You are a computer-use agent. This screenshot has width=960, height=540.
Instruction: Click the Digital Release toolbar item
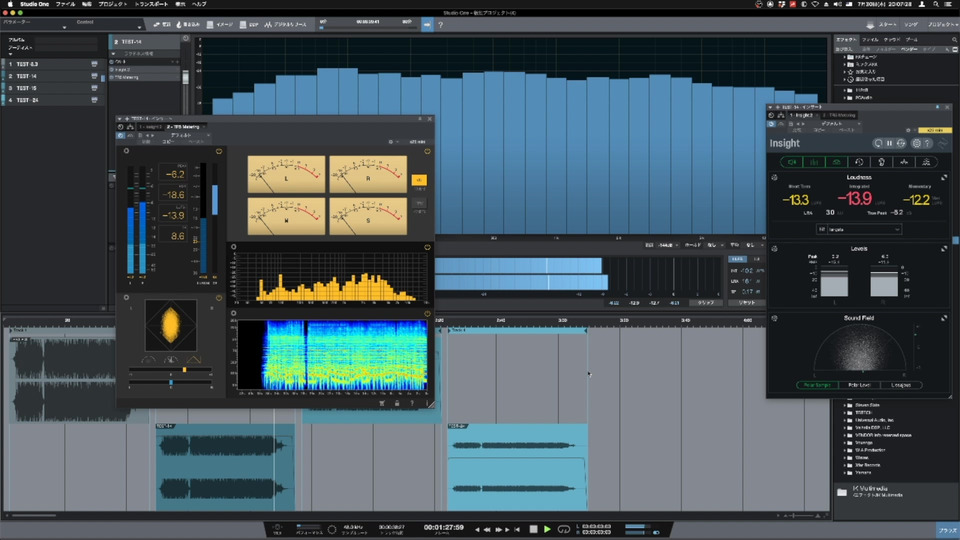pos(285,24)
